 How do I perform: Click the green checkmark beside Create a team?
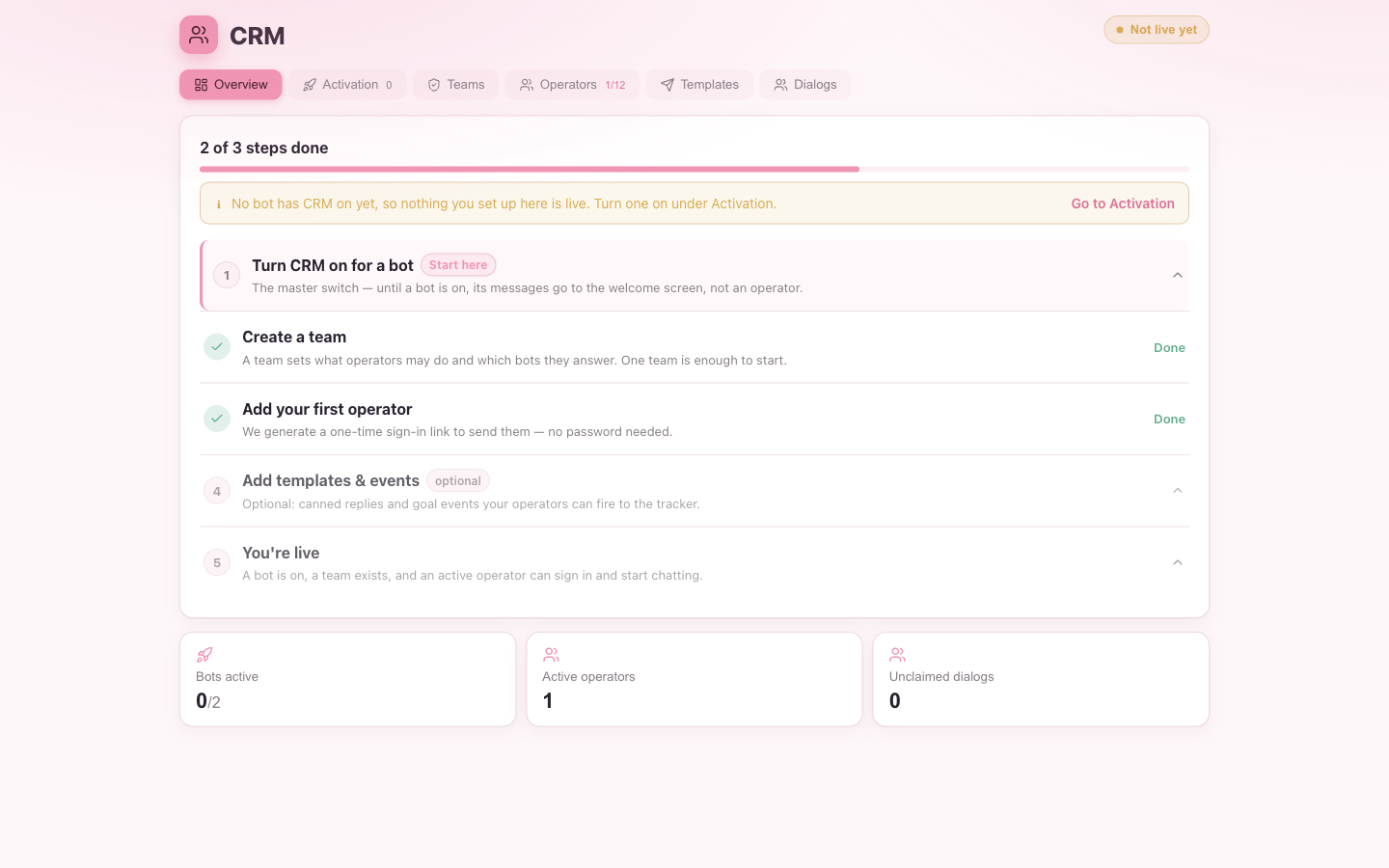point(217,347)
